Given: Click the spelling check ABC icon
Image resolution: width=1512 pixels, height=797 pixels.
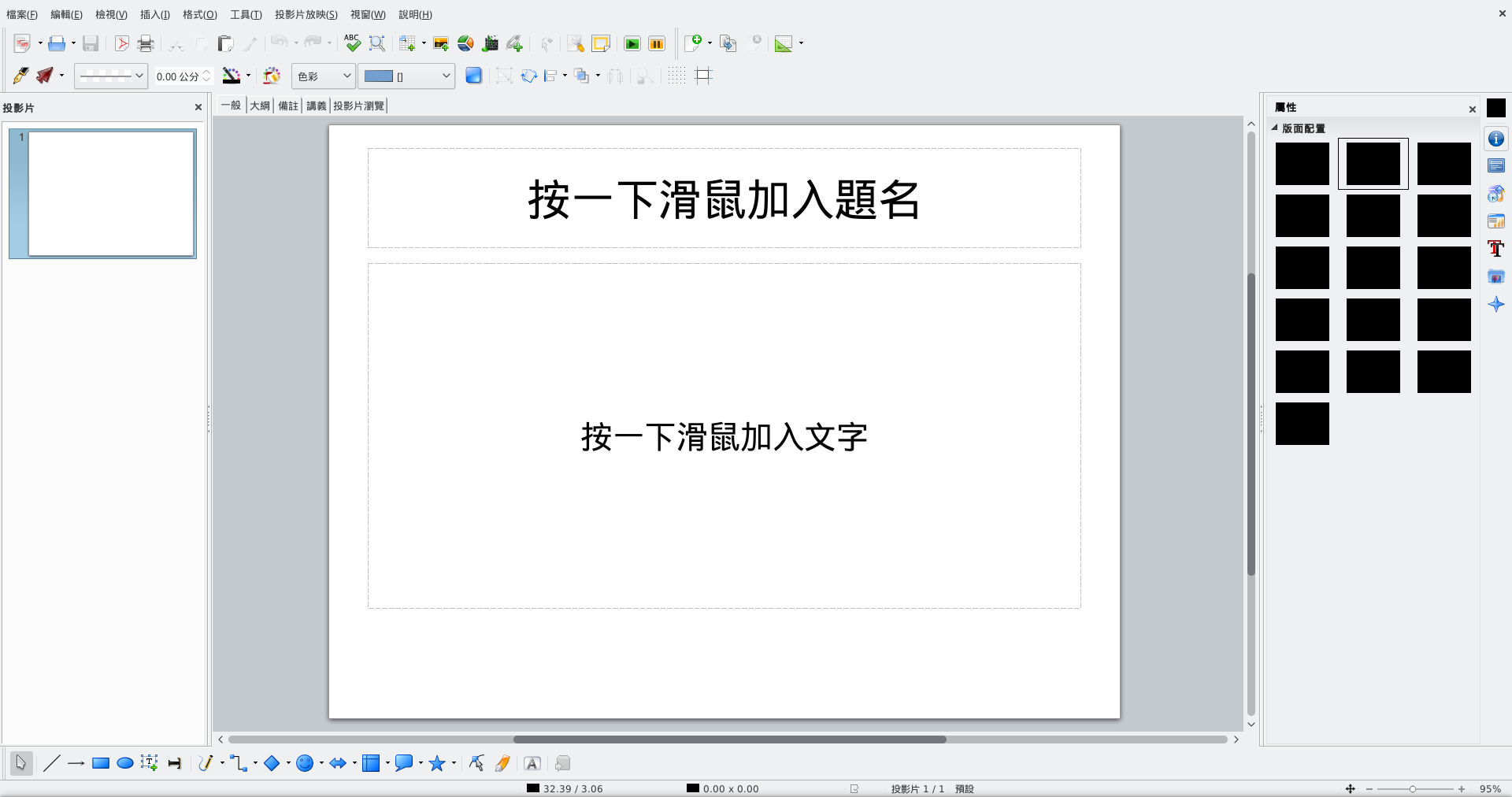Looking at the screenshot, I should (352, 43).
